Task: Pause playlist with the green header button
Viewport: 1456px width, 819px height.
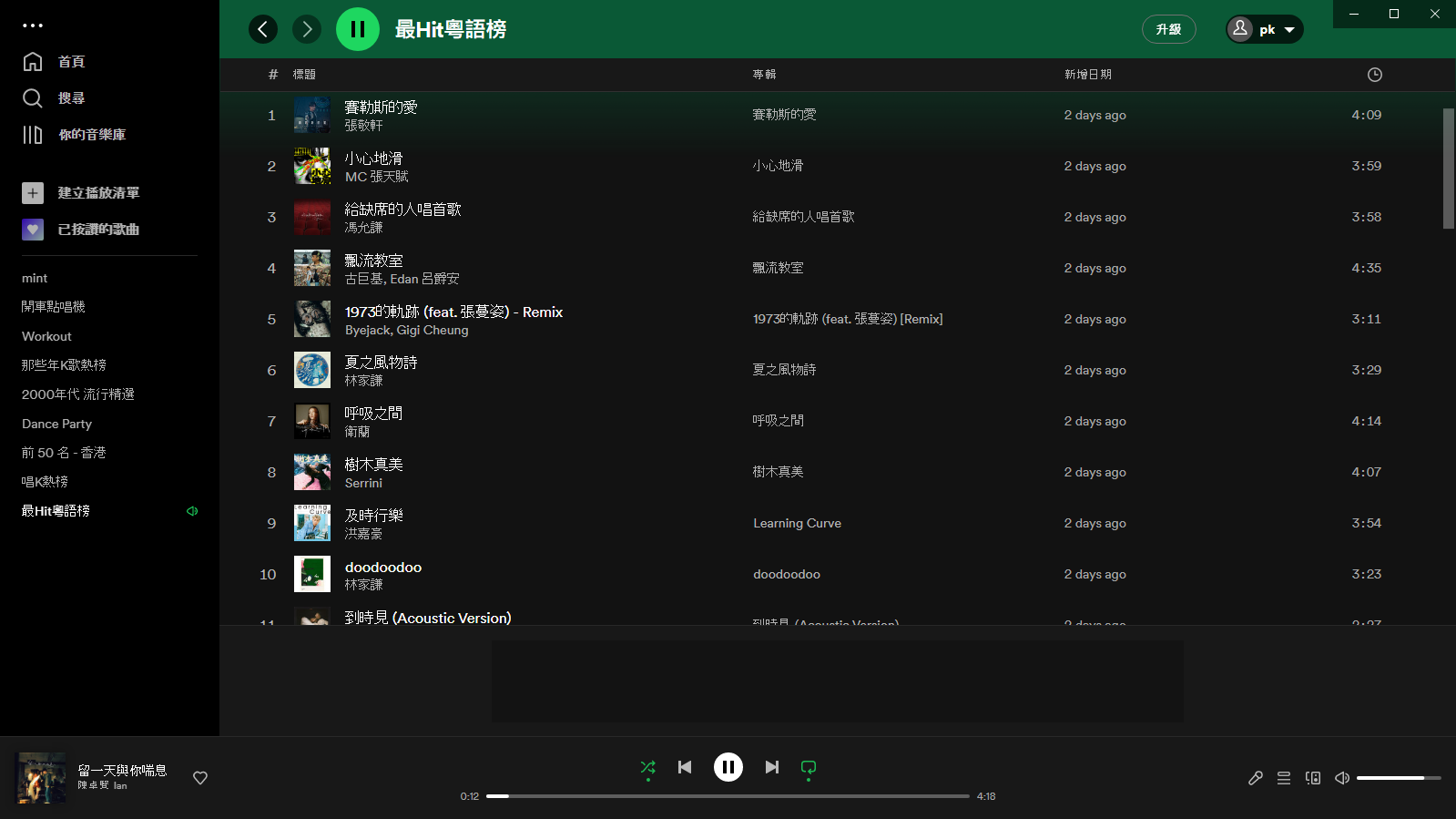Action: point(358,29)
